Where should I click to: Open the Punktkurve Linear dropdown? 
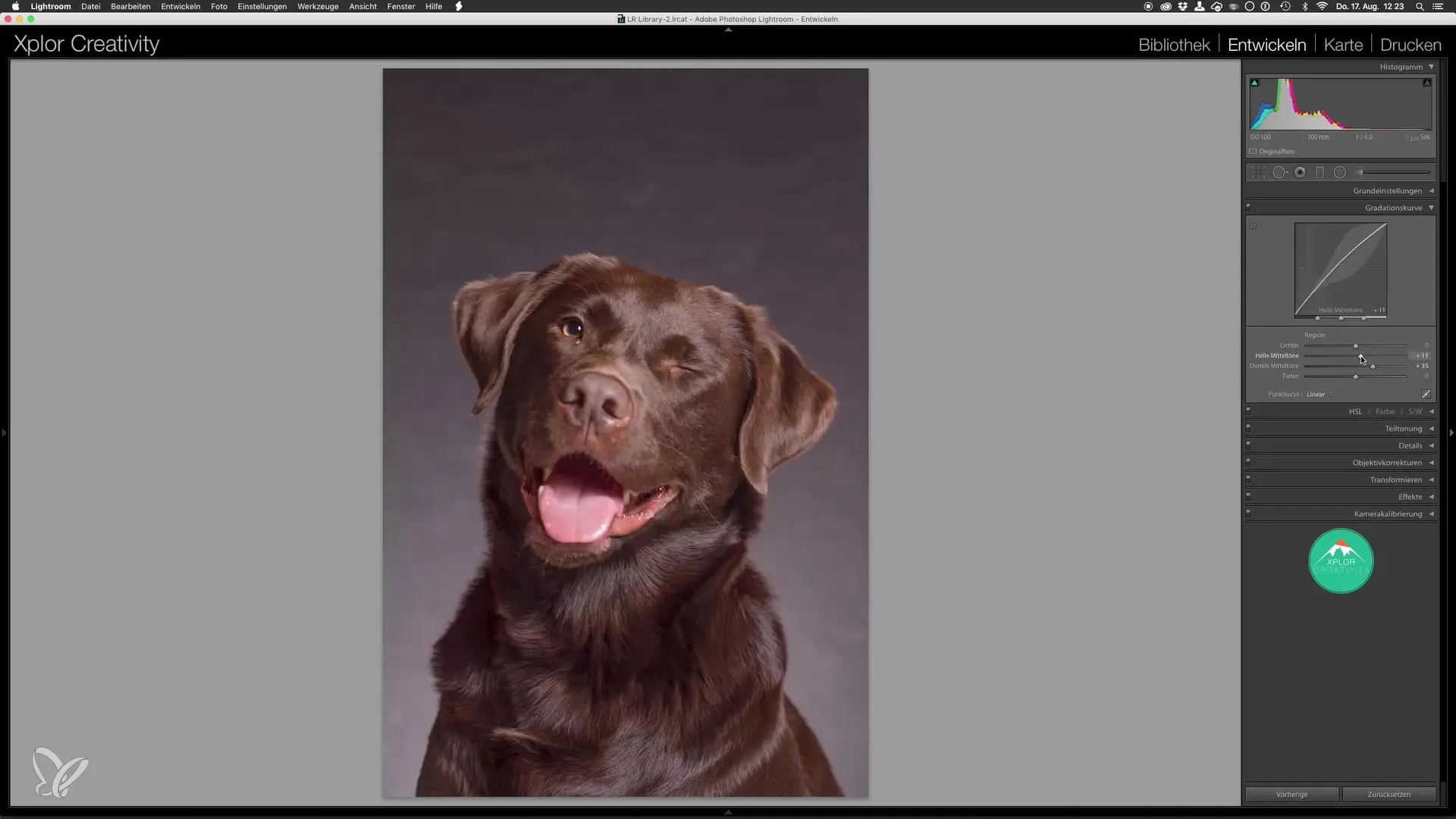pyautogui.click(x=1319, y=394)
